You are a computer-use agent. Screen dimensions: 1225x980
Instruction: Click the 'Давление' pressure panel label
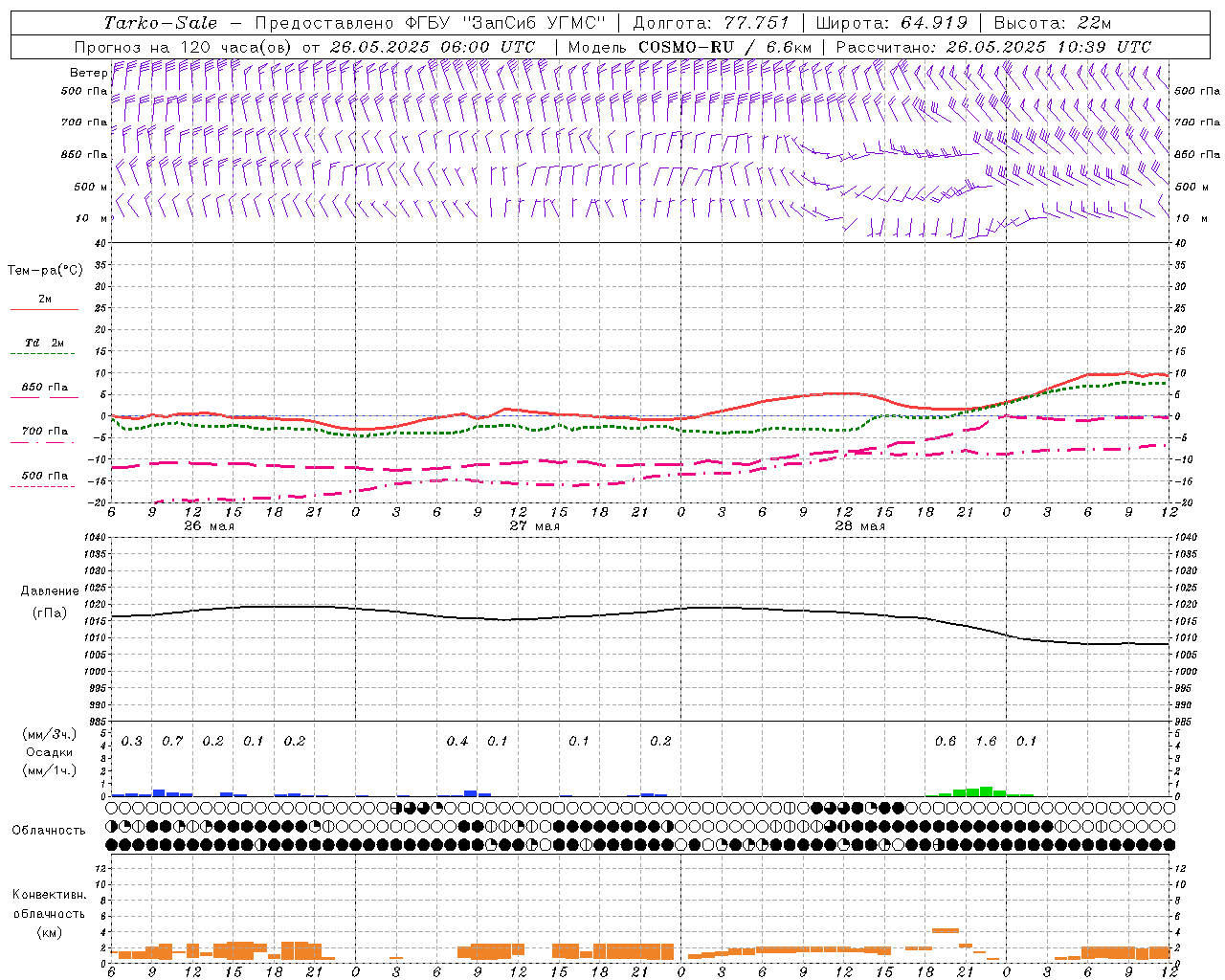[50, 591]
